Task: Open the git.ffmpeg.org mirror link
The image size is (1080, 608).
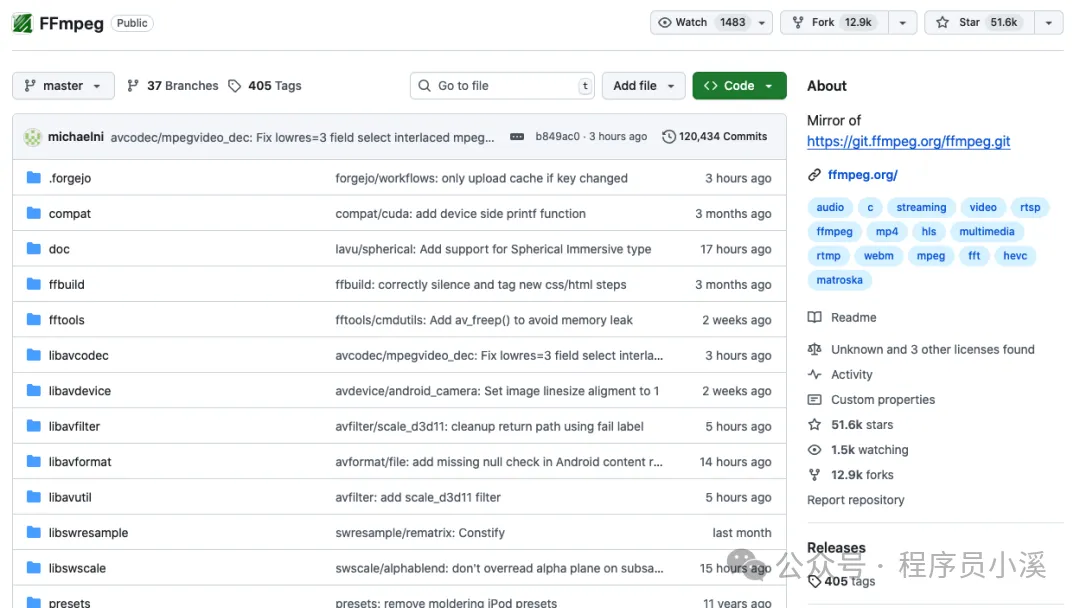Action: (908, 141)
